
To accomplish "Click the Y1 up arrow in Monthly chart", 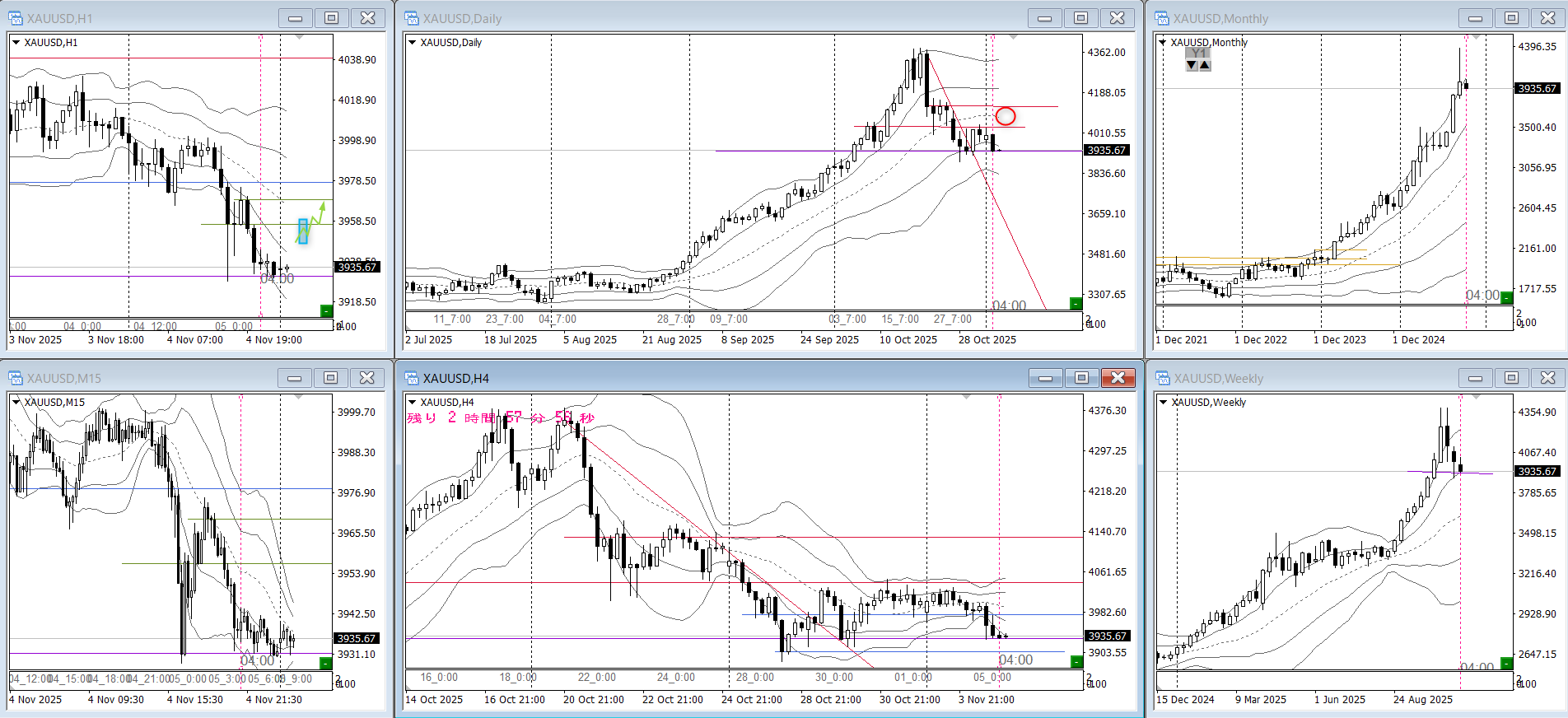I will coord(1205,66).
